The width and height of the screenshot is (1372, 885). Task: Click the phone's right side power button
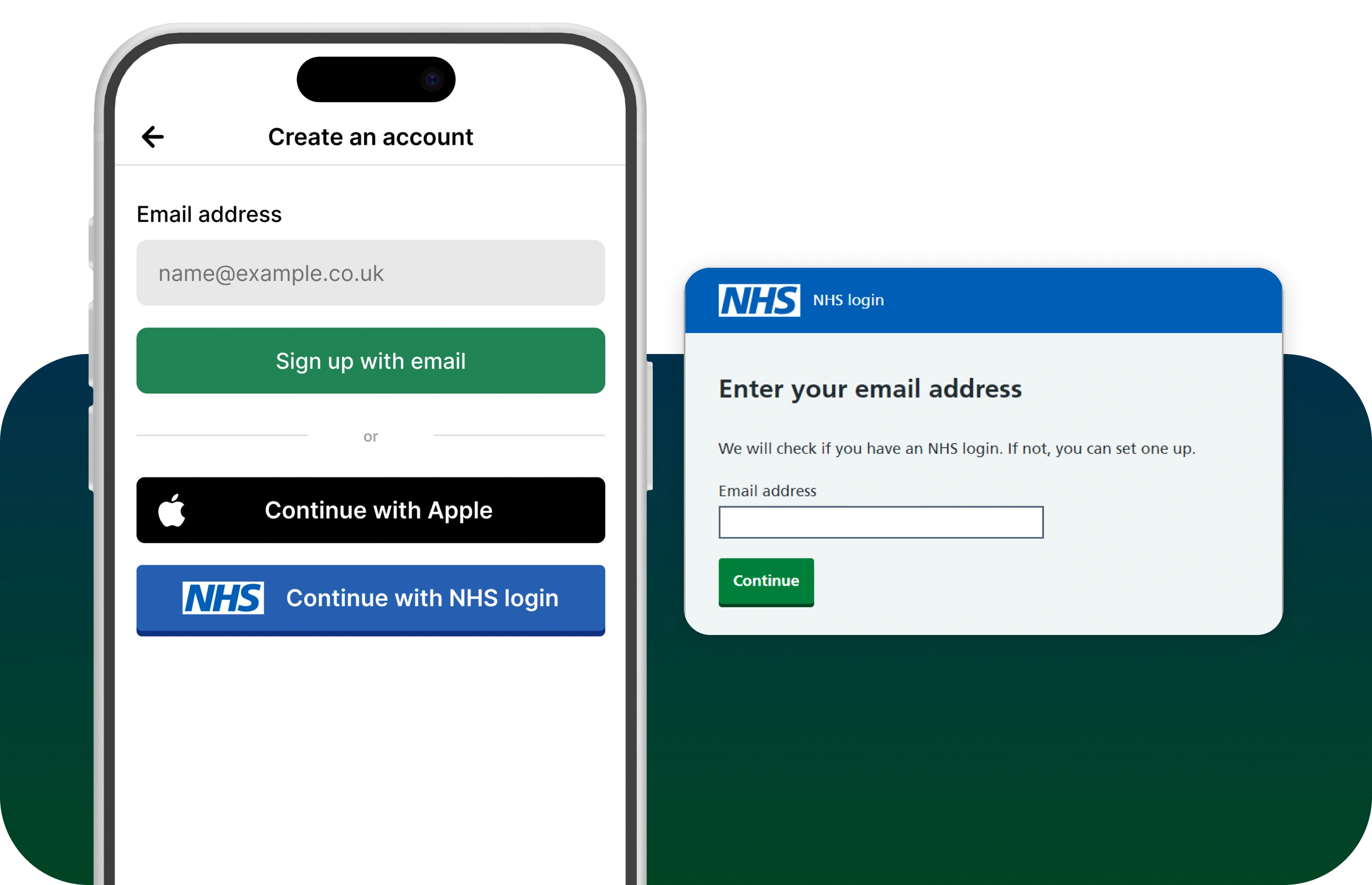649,425
